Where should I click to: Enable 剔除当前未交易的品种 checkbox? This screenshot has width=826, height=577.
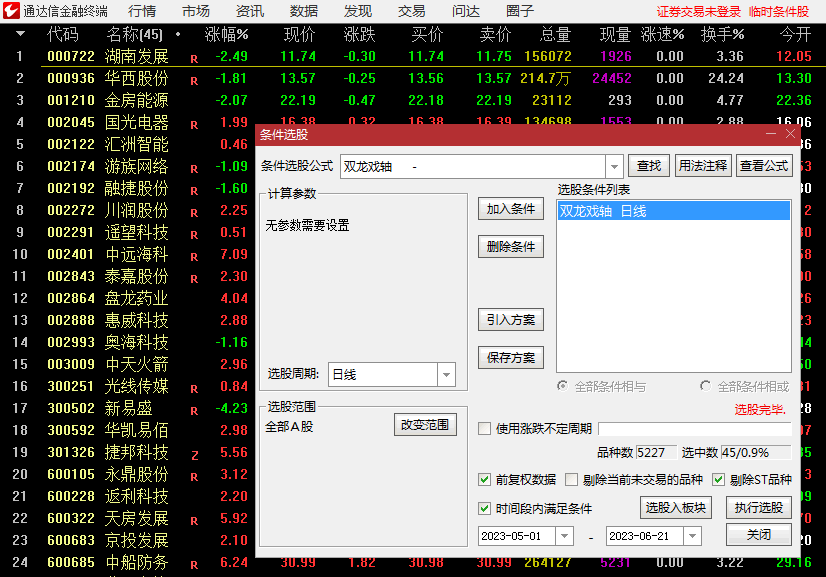point(571,480)
